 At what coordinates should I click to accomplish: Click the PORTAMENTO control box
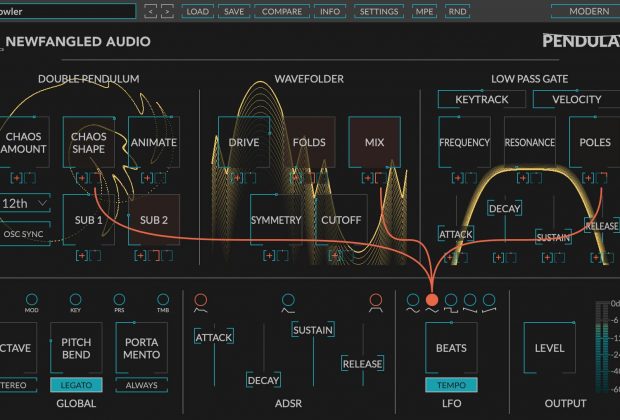click(x=141, y=348)
